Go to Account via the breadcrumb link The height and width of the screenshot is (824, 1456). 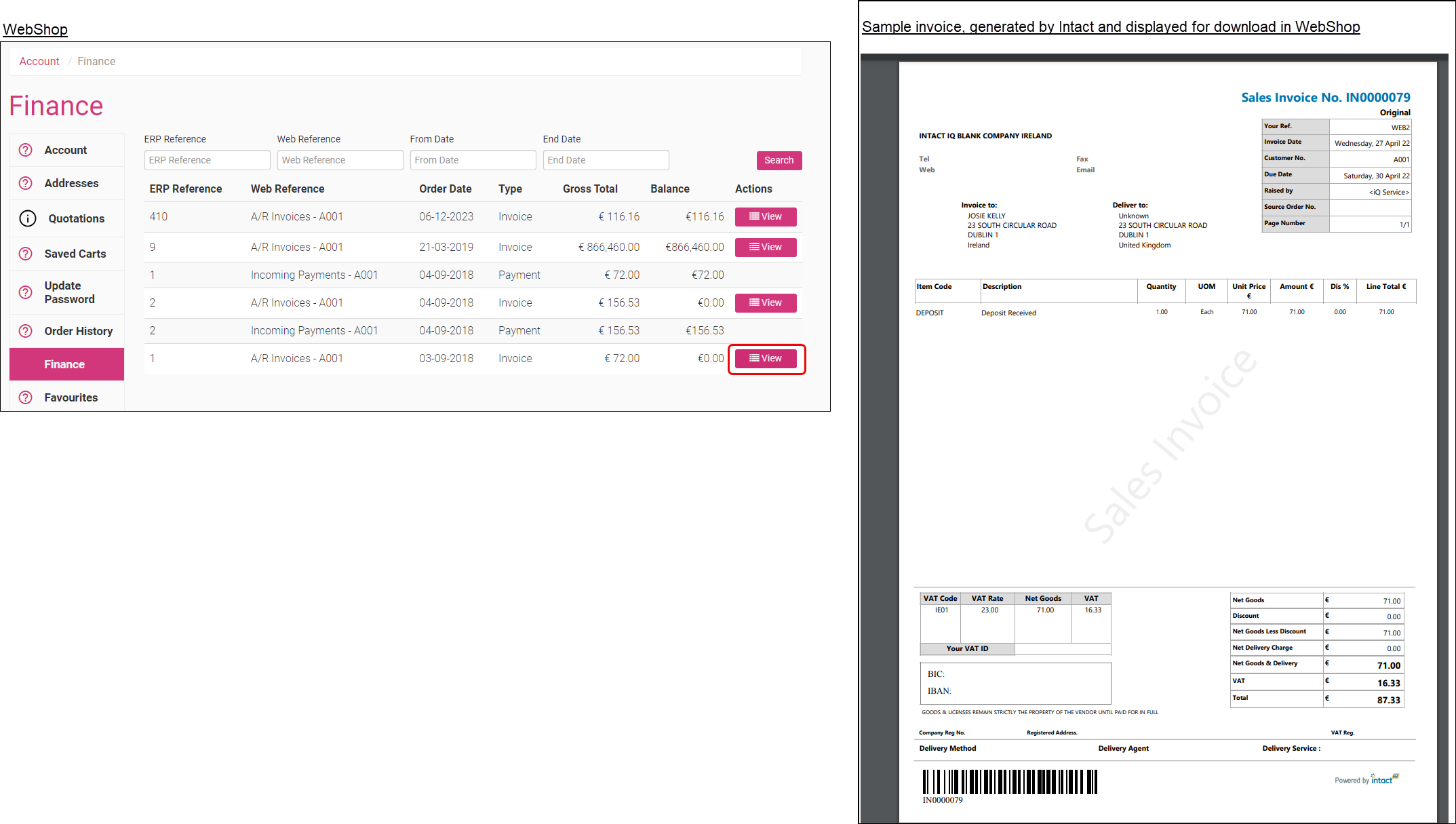[39, 61]
